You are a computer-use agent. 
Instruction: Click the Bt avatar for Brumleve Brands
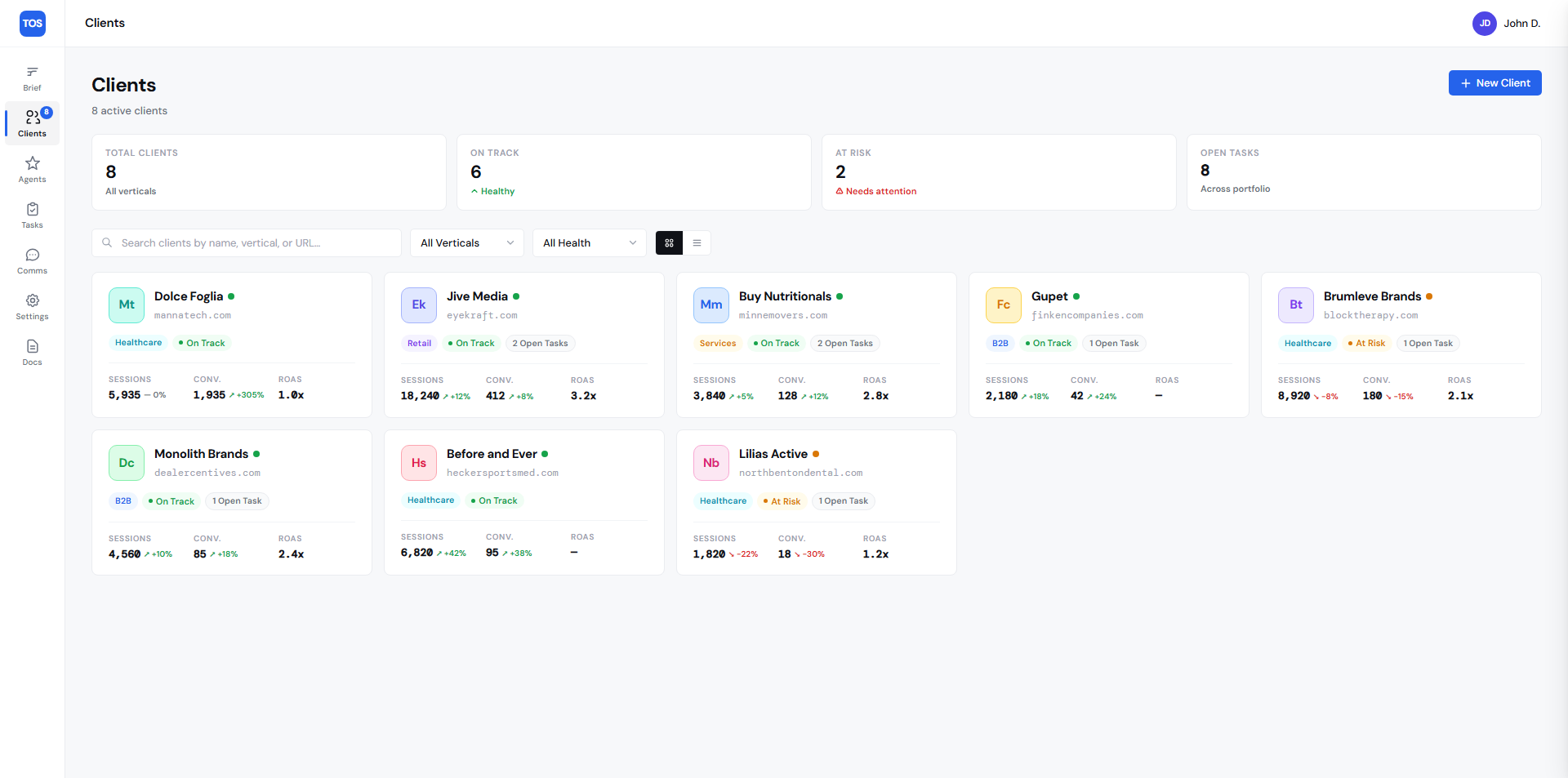tap(1296, 305)
